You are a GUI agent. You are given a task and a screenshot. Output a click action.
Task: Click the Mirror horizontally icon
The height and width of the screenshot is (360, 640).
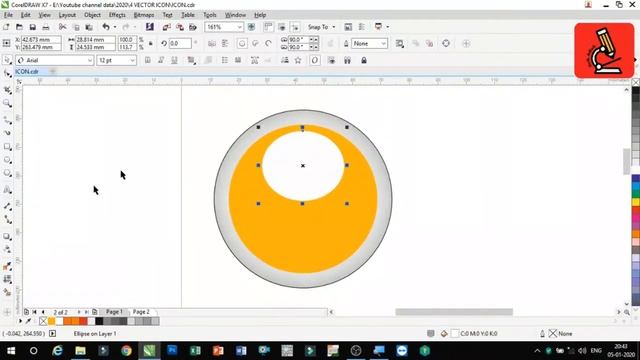pos(212,43)
